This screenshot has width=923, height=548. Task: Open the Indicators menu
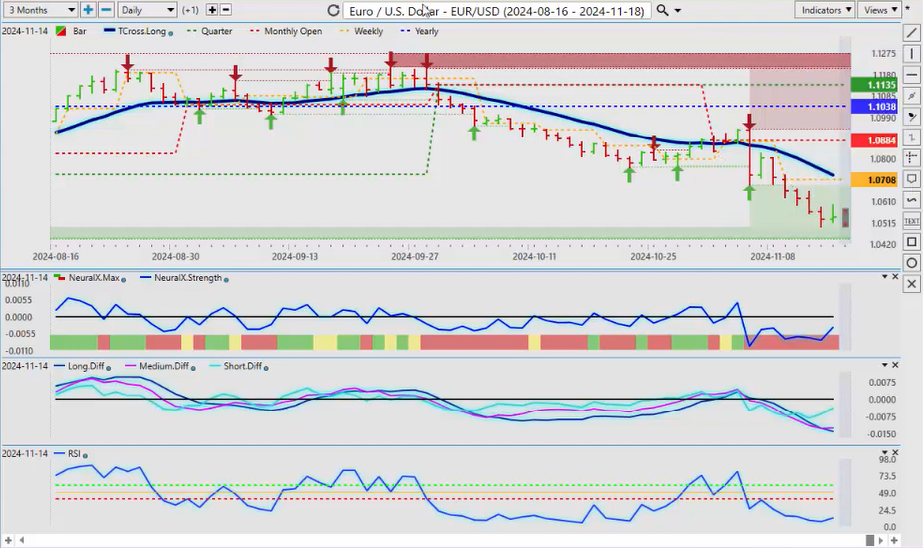tap(825, 10)
